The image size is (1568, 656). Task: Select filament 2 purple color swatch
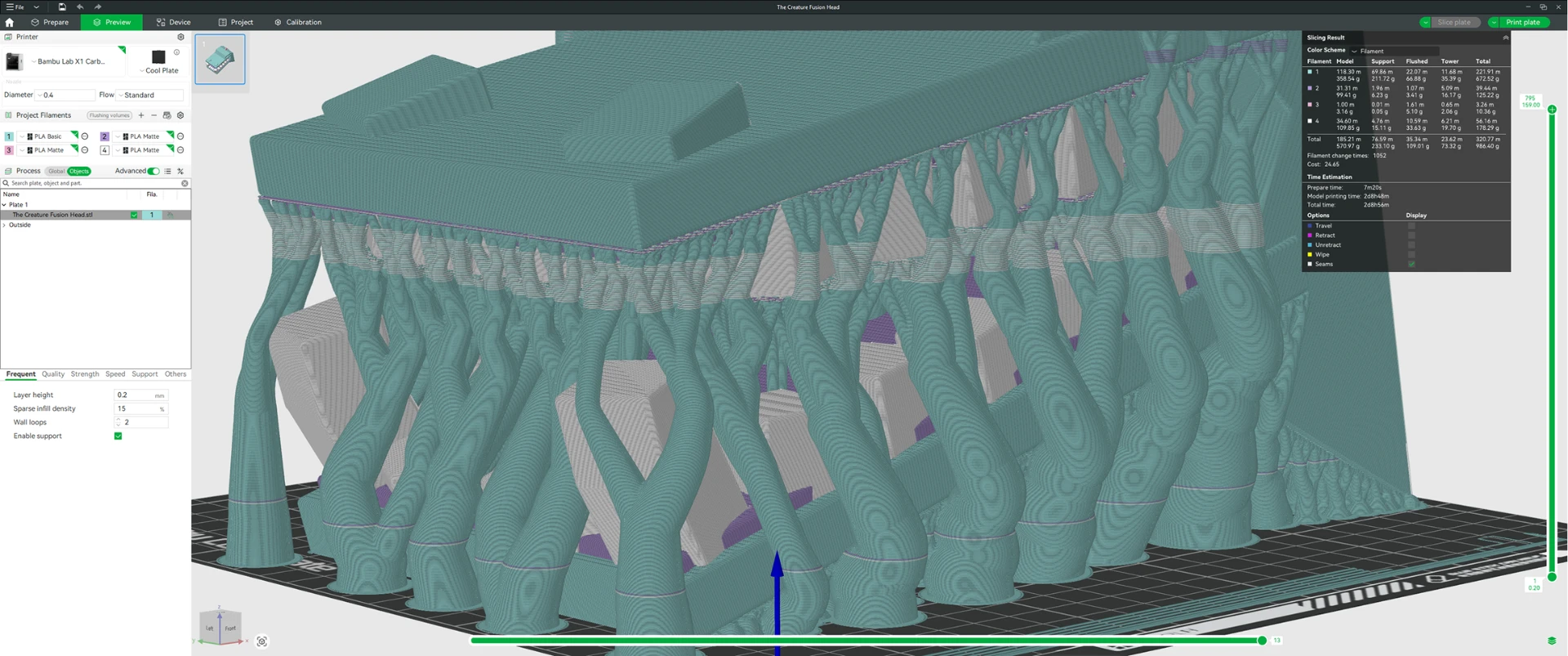105,136
